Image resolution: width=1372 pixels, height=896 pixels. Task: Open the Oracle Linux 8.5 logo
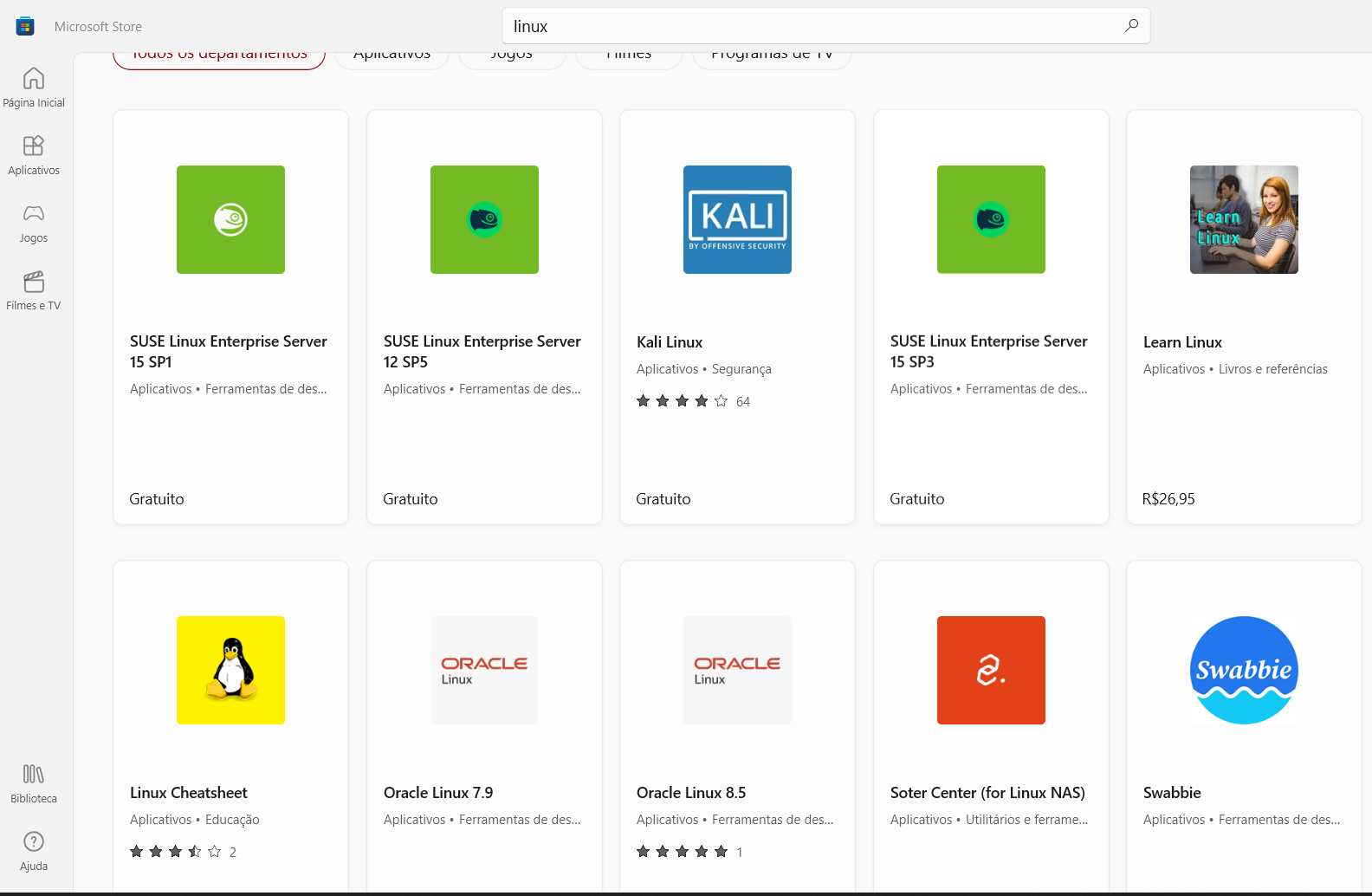point(737,670)
